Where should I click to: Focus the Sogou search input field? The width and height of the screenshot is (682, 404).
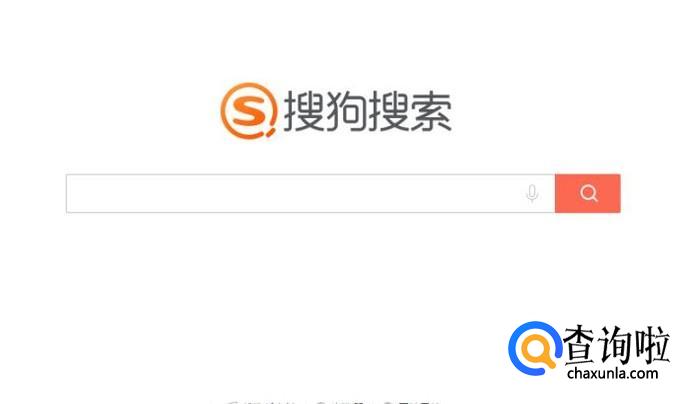point(310,194)
